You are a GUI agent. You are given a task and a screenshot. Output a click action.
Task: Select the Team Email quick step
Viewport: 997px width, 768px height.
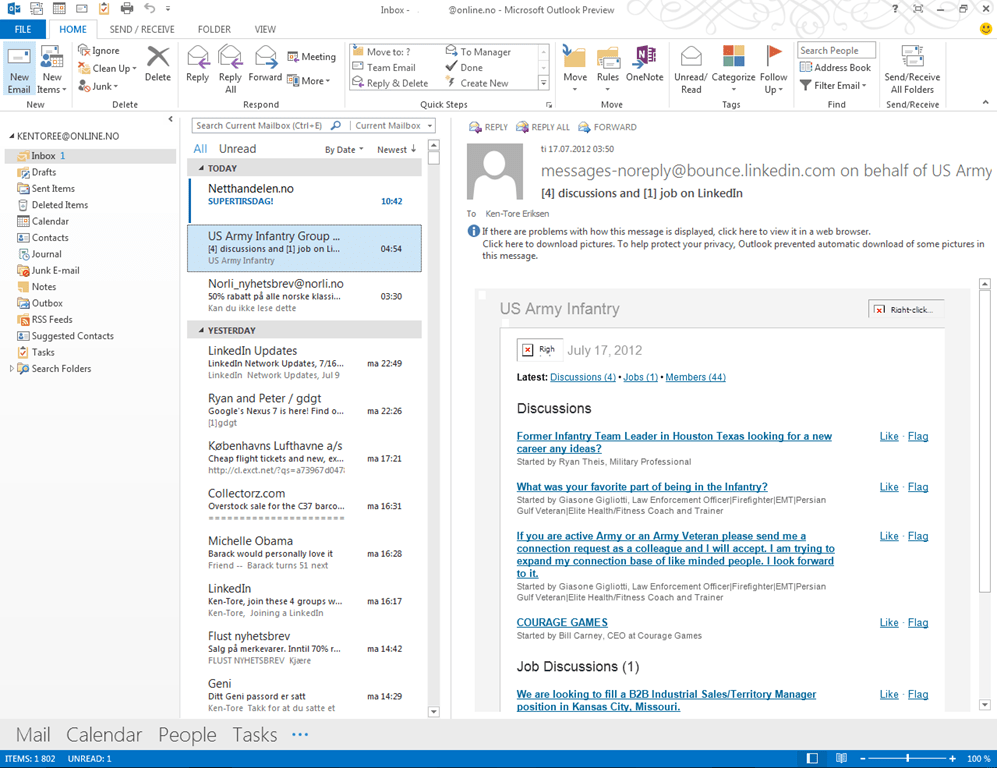pos(384,67)
